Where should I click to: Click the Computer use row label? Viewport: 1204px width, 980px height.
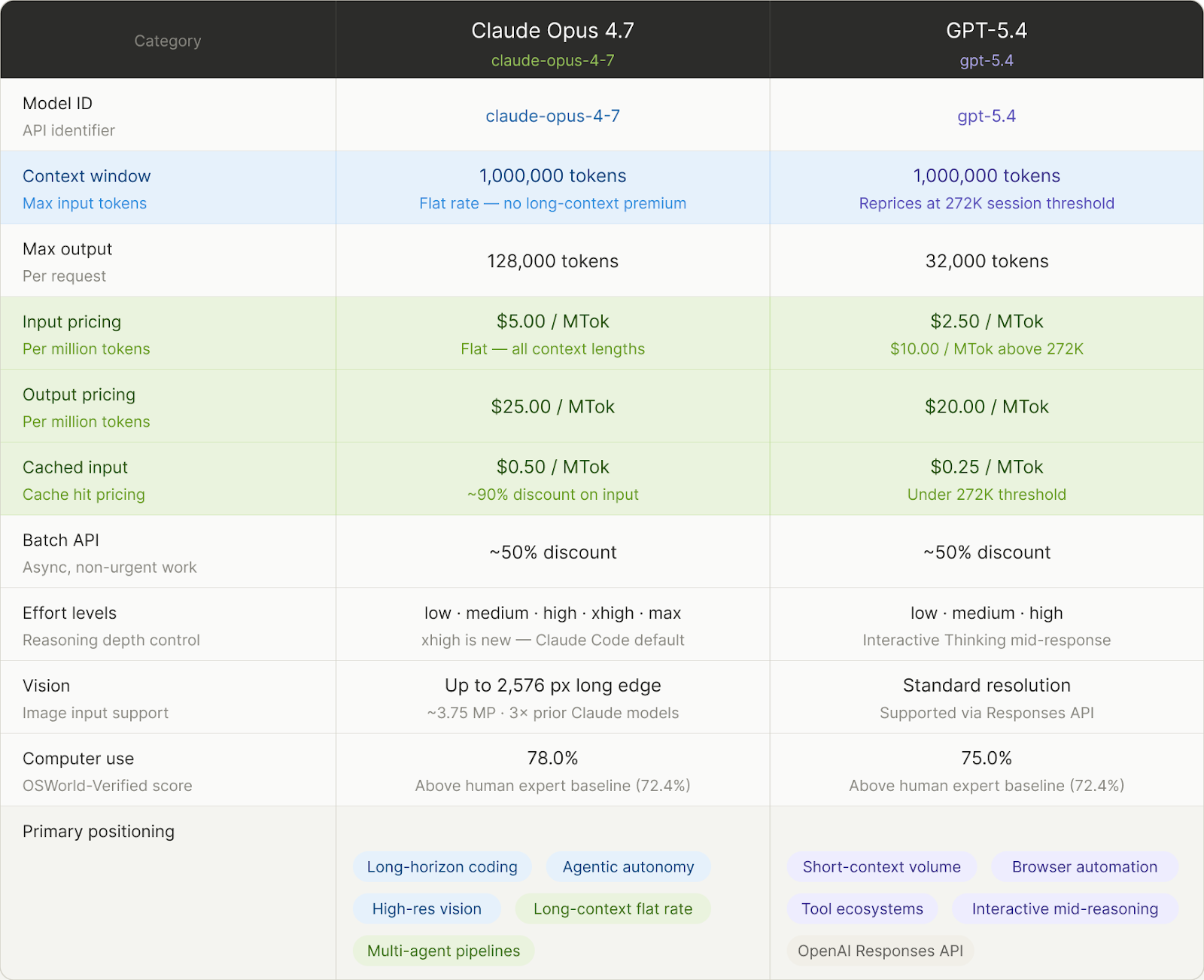coord(78,759)
